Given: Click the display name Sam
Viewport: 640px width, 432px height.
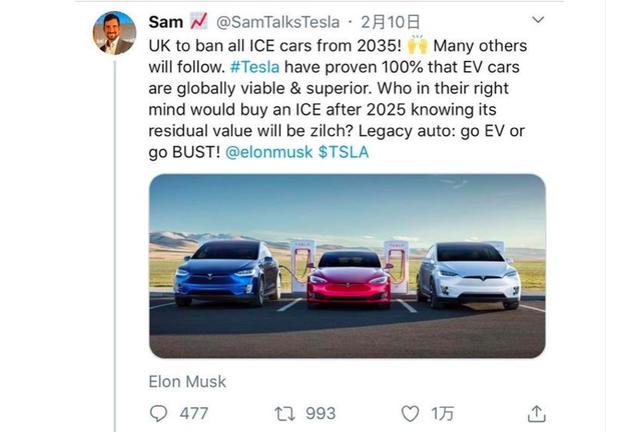Looking at the screenshot, I should [166, 21].
